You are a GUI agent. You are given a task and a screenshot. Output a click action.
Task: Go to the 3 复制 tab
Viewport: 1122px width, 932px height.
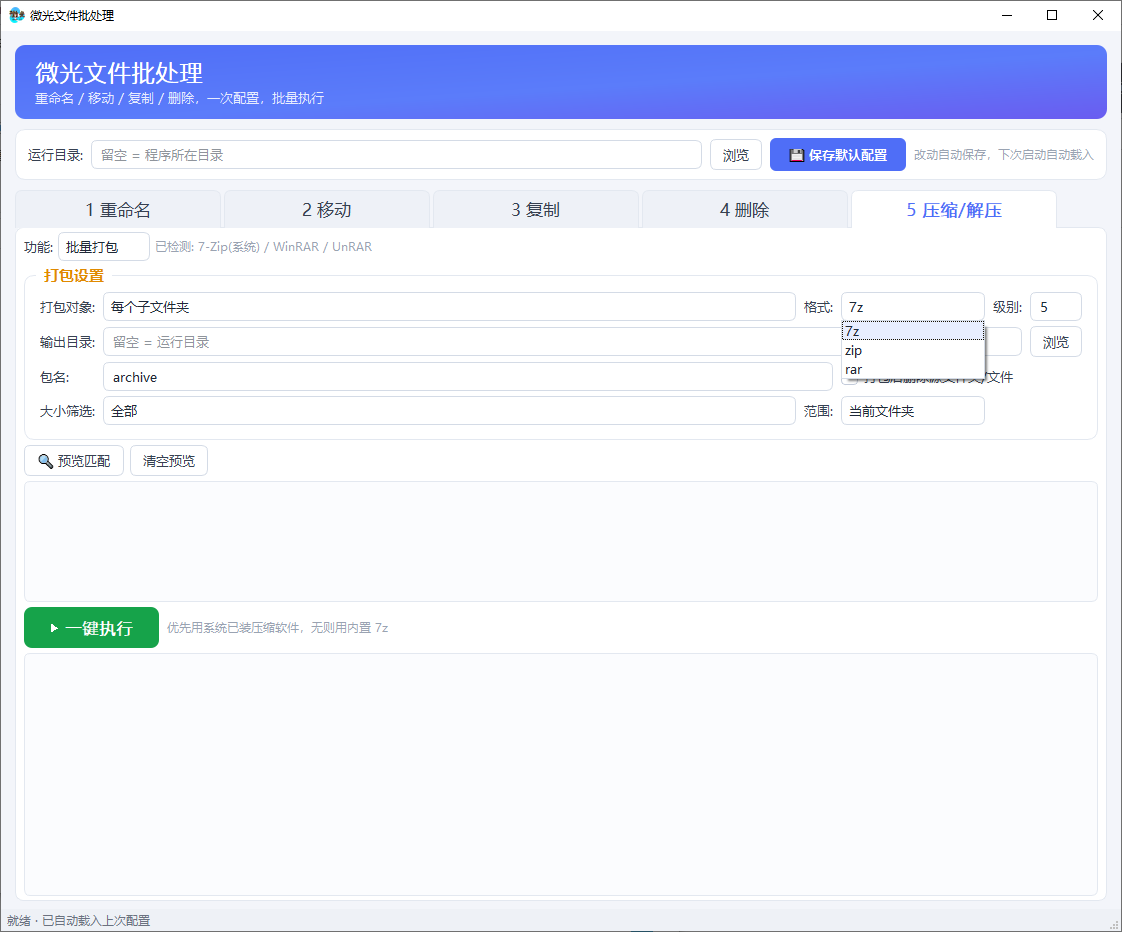tap(536, 210)
